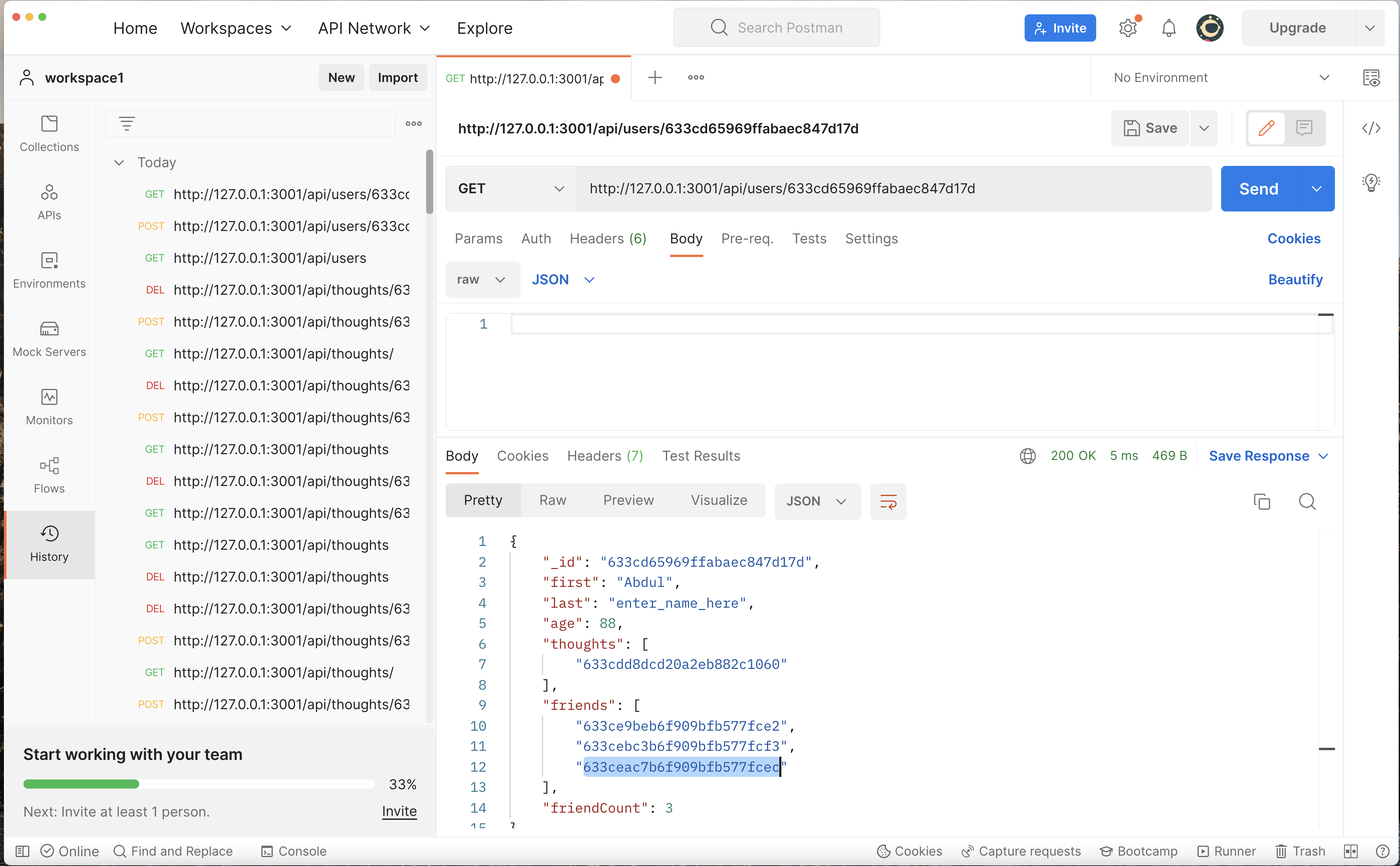Open new request tab with plus
1400x866 pixels.
pyautogui.click(x=654, y=77)
